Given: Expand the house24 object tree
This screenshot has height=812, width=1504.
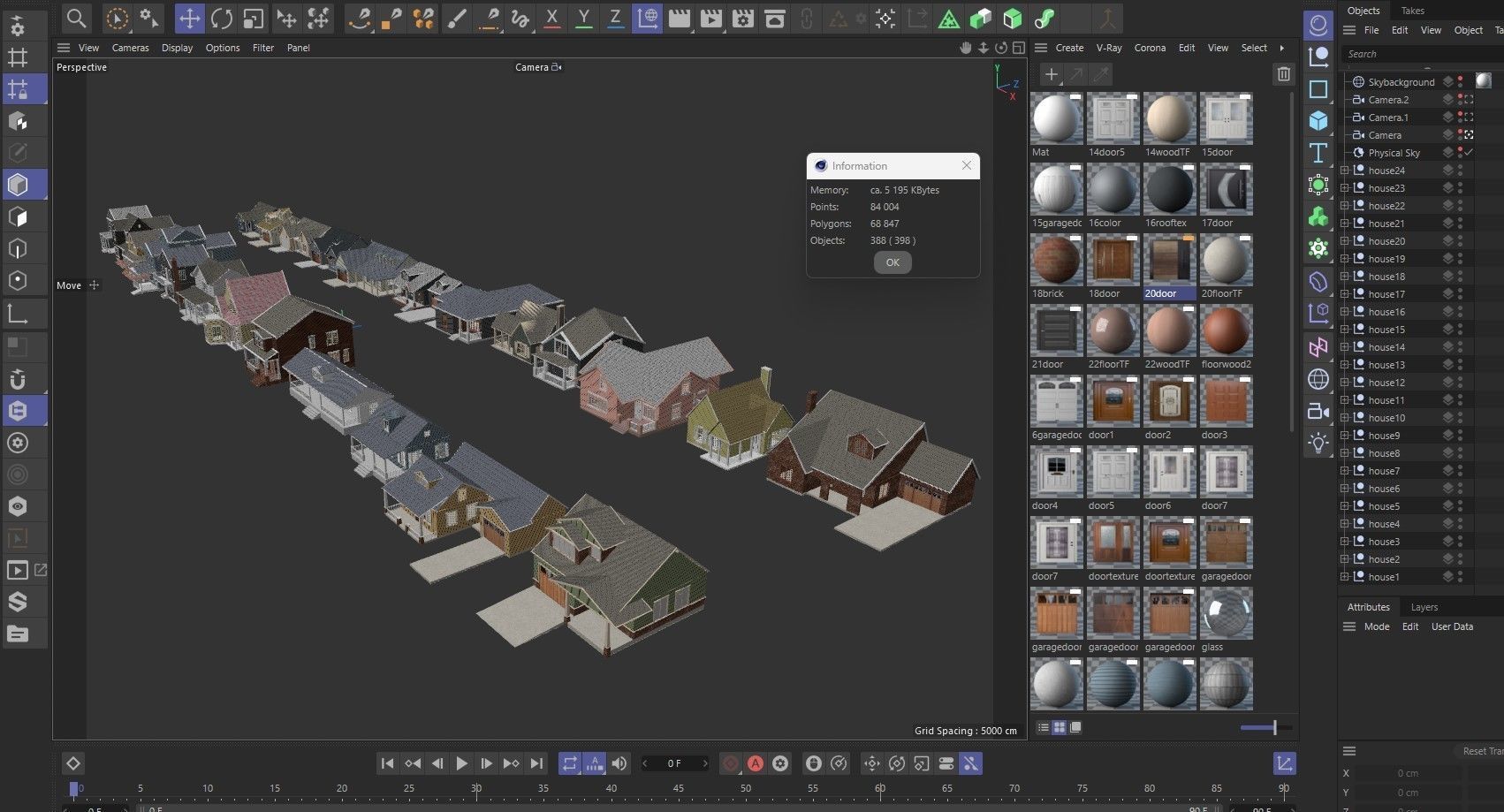Looking at the screenshot, I should coord(1345,171).
